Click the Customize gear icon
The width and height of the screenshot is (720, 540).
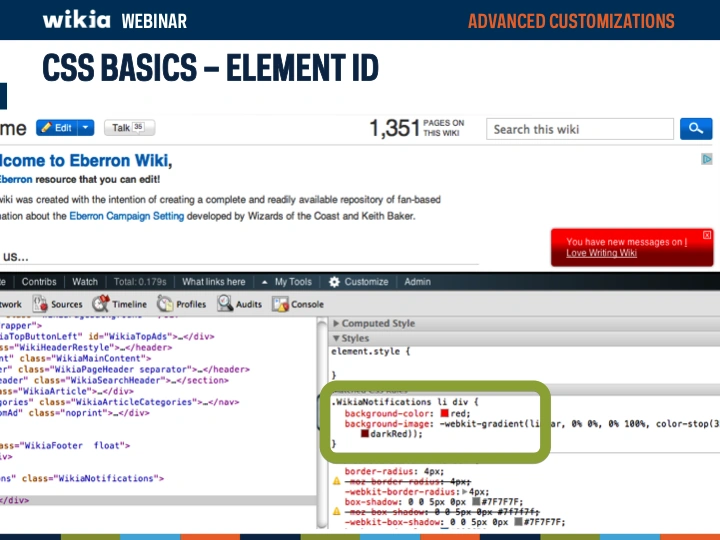[x=335, y=282]
